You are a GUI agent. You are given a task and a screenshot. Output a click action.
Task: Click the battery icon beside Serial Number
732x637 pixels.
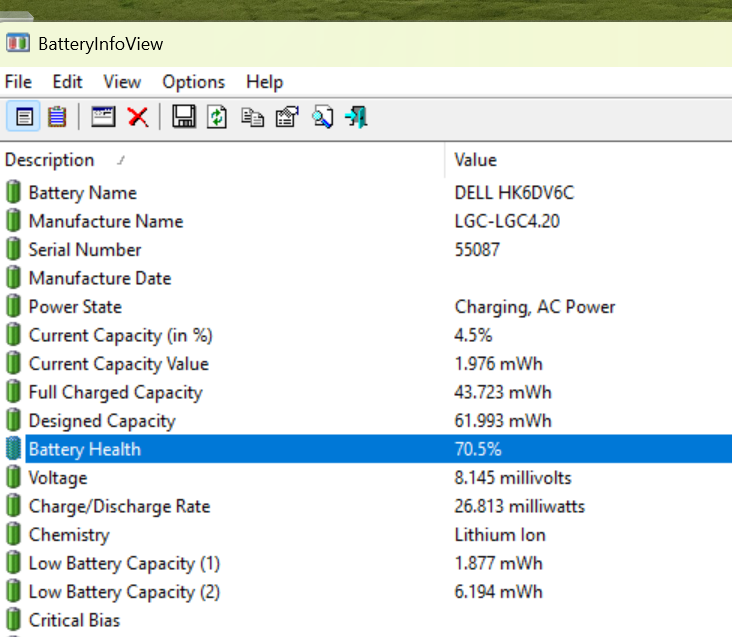coord(14,249)
